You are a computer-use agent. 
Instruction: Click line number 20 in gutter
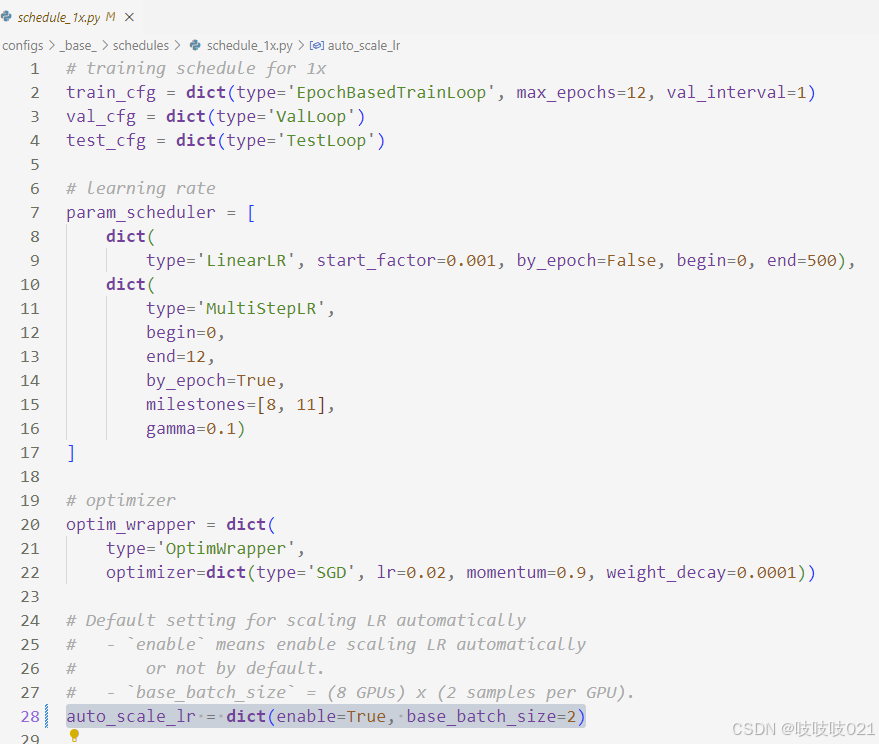click(30, 524)
